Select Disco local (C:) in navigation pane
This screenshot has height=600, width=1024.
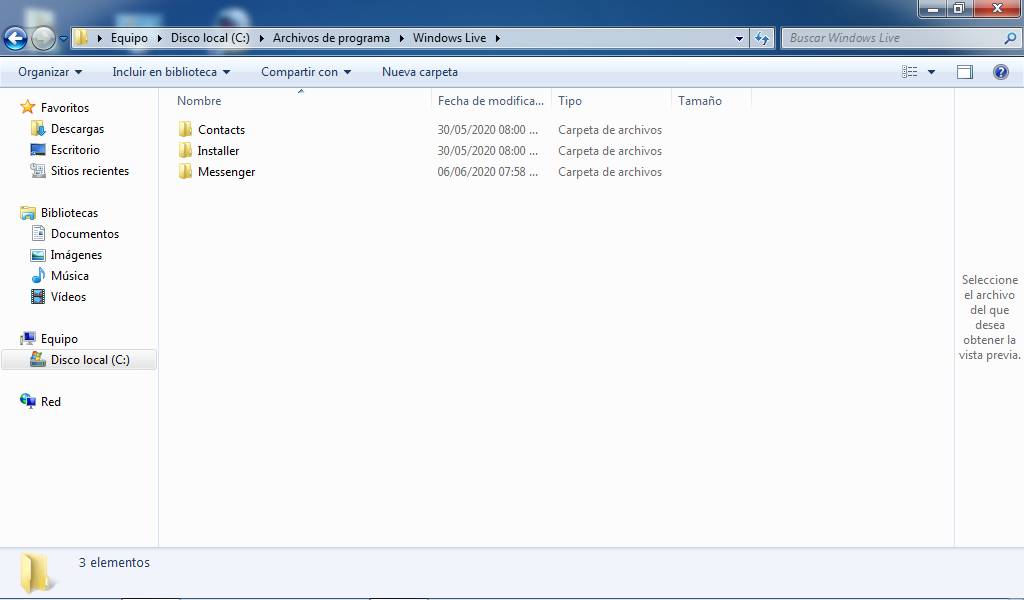pyautogui.click(x=79, y=360)
